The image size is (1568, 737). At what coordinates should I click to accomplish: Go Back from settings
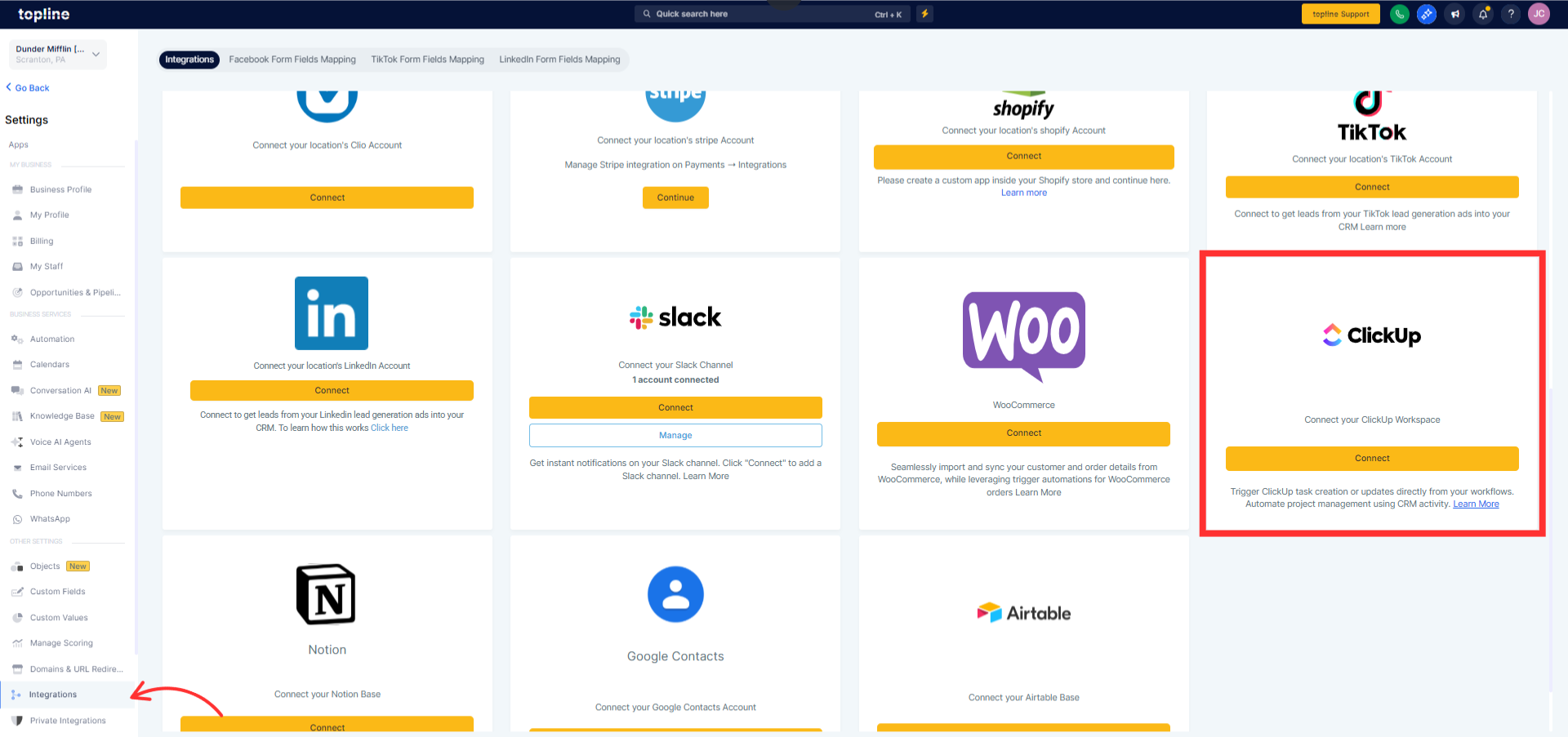(x=28, y=88)
